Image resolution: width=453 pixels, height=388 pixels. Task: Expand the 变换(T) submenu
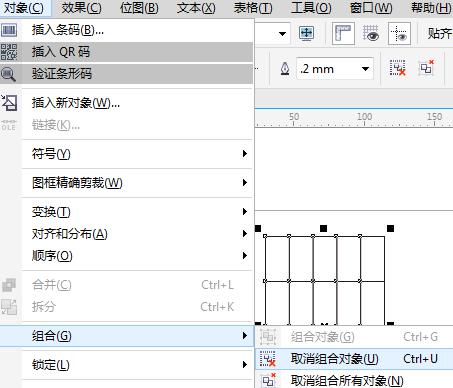127,212
